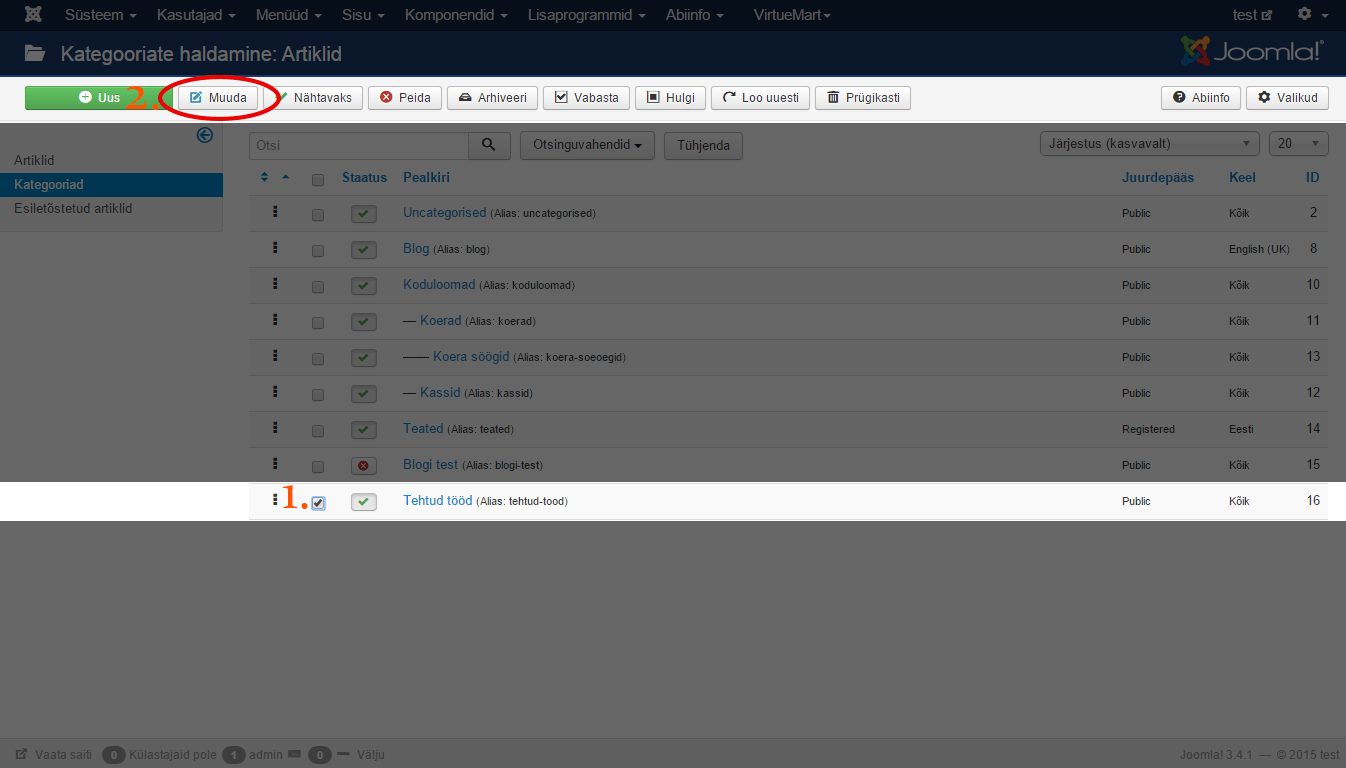This screenshot has height=768, width=1346.
Task: Click drag handle of Koduloomad row
Action: [x=275, y=284]
